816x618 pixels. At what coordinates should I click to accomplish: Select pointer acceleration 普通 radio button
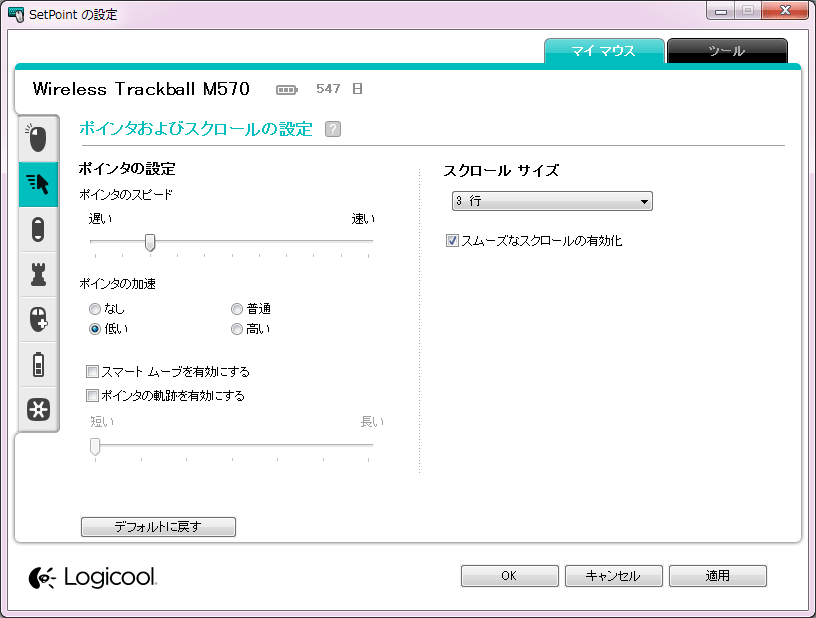pyautogui.click(x=237, y=310)
